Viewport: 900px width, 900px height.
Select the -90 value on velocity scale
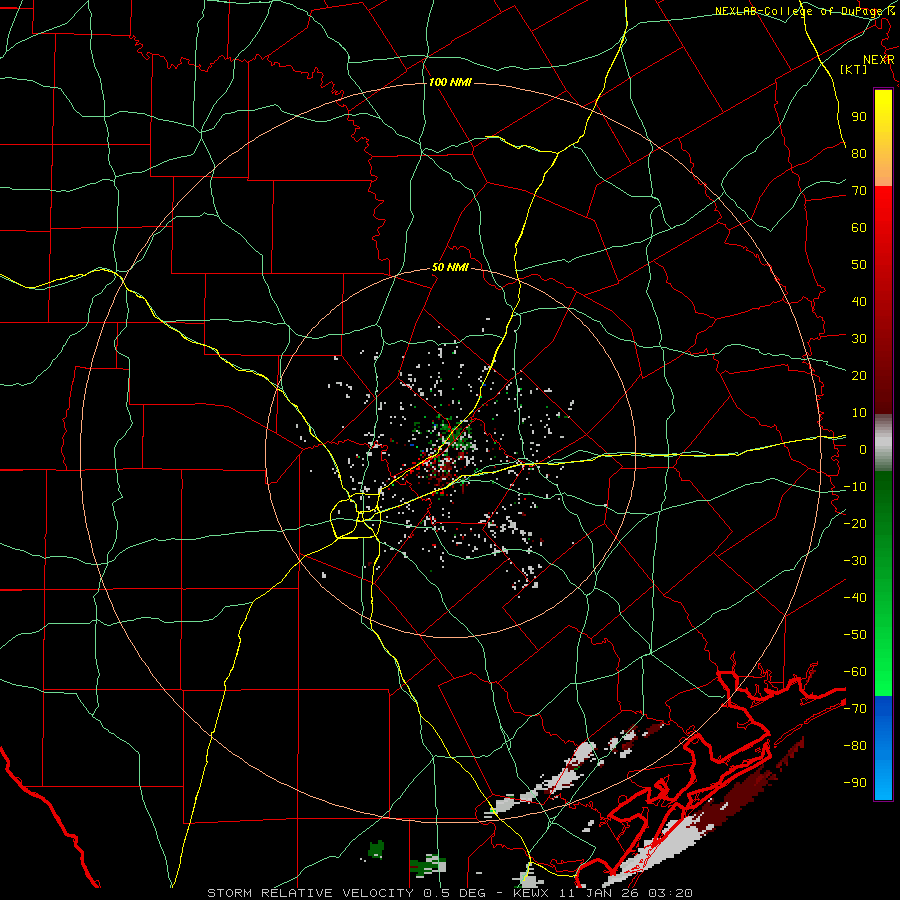pos(855,783)
